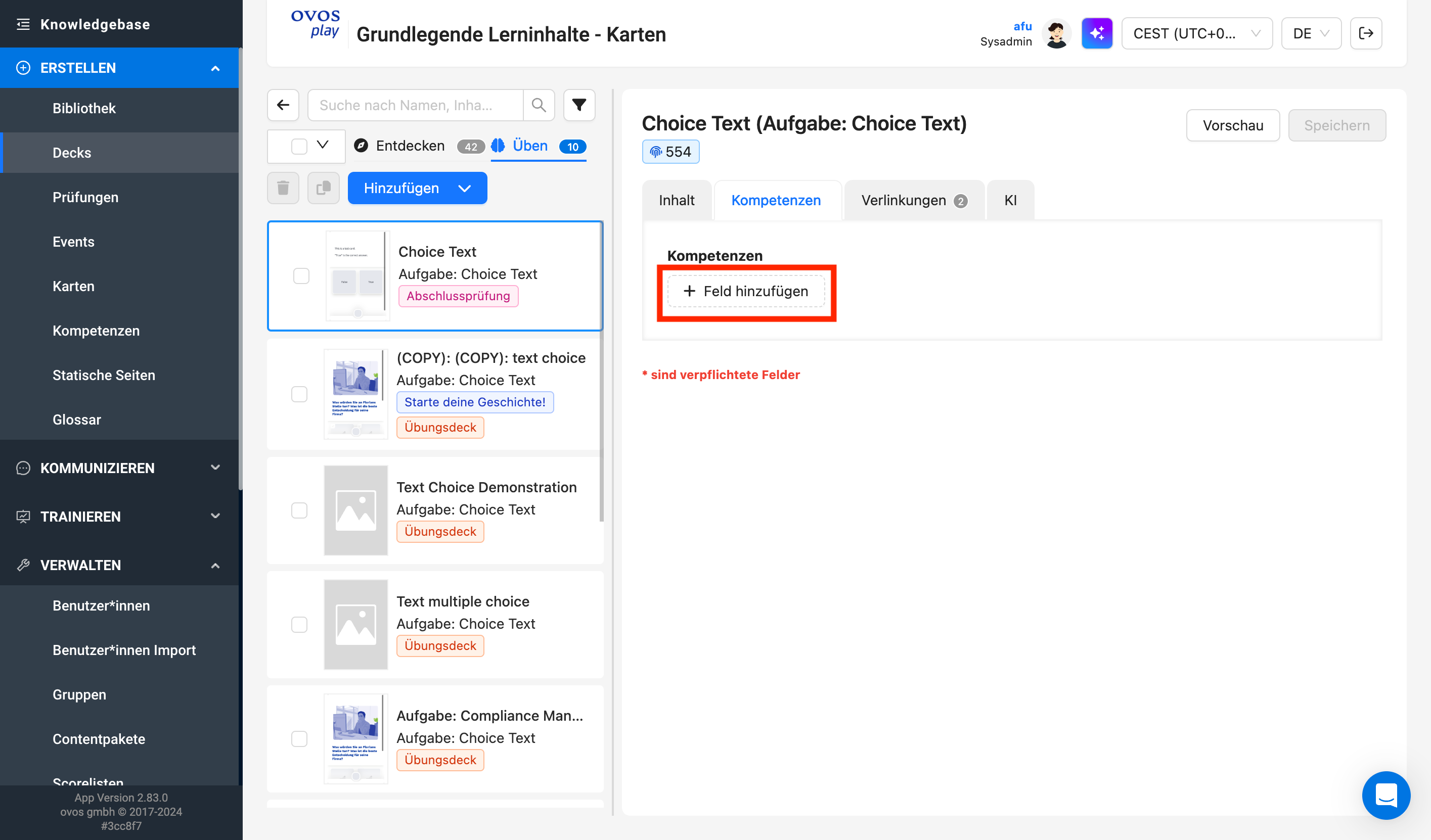Open the CEST timezone dropdown
This screenshot has height=840, width=1431.
pyautogui.click(x=1197, y=33)
